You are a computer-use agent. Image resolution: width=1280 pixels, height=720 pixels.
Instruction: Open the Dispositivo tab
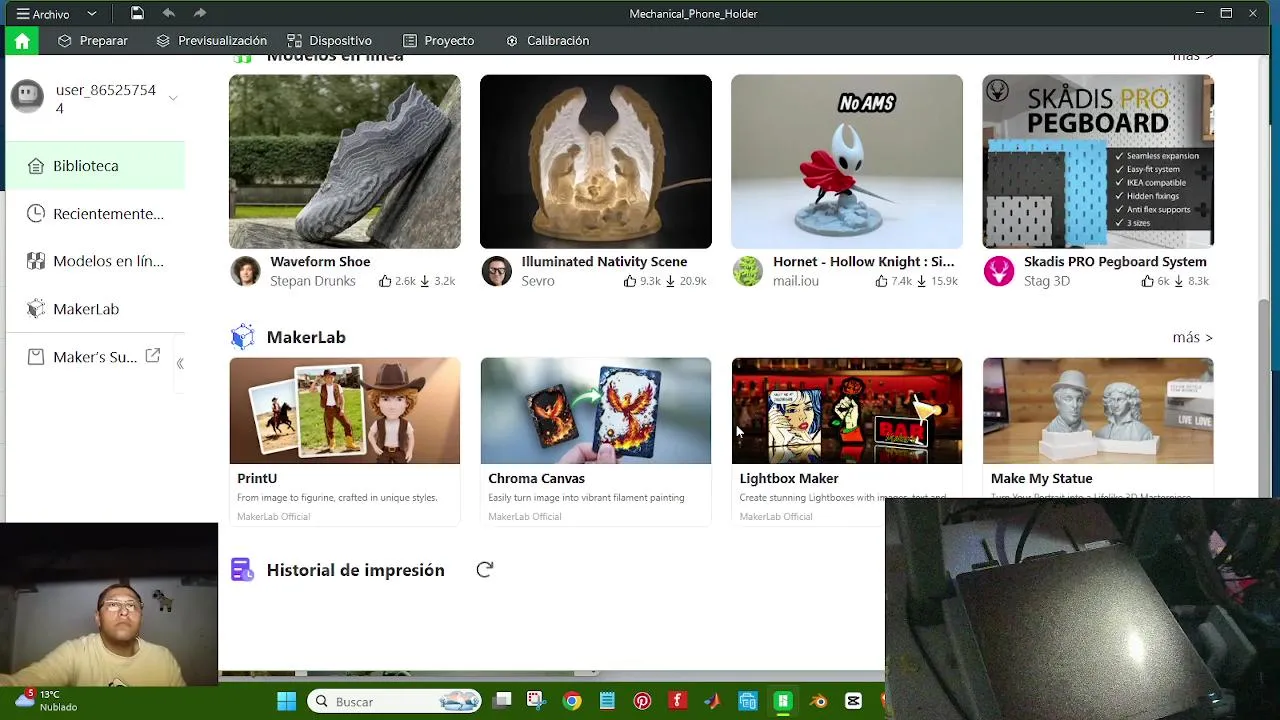(x=329, y=41)
